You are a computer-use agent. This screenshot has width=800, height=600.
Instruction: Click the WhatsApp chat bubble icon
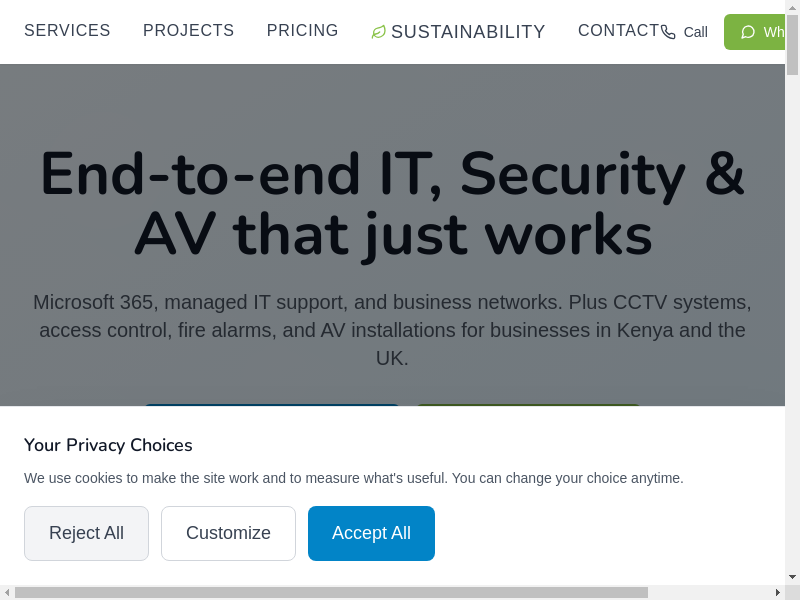[x=748, y=32]
